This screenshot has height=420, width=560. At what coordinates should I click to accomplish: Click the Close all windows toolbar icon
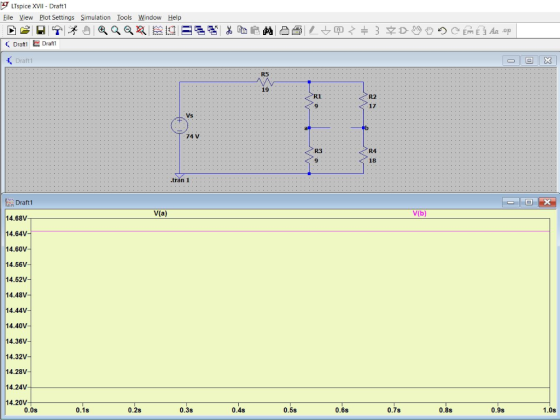[x=212, y=31]
